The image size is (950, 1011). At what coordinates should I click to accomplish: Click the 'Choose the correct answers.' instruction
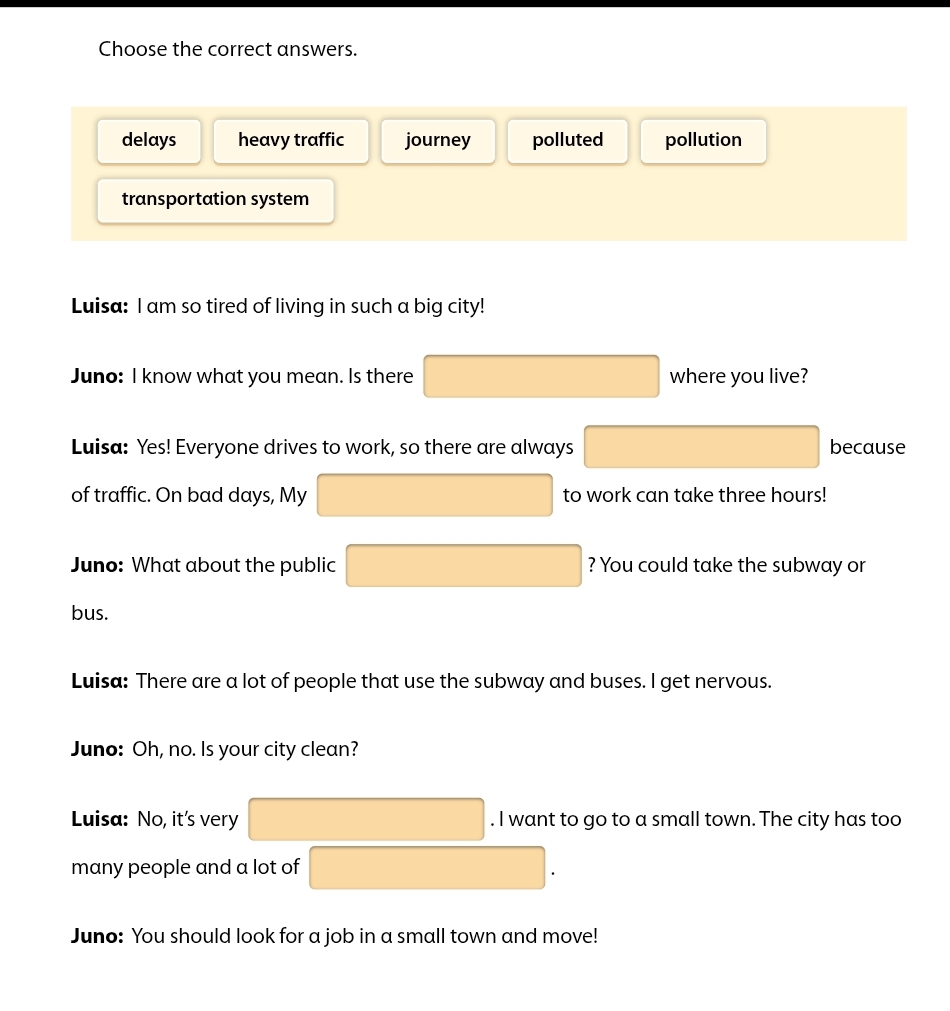228,49
